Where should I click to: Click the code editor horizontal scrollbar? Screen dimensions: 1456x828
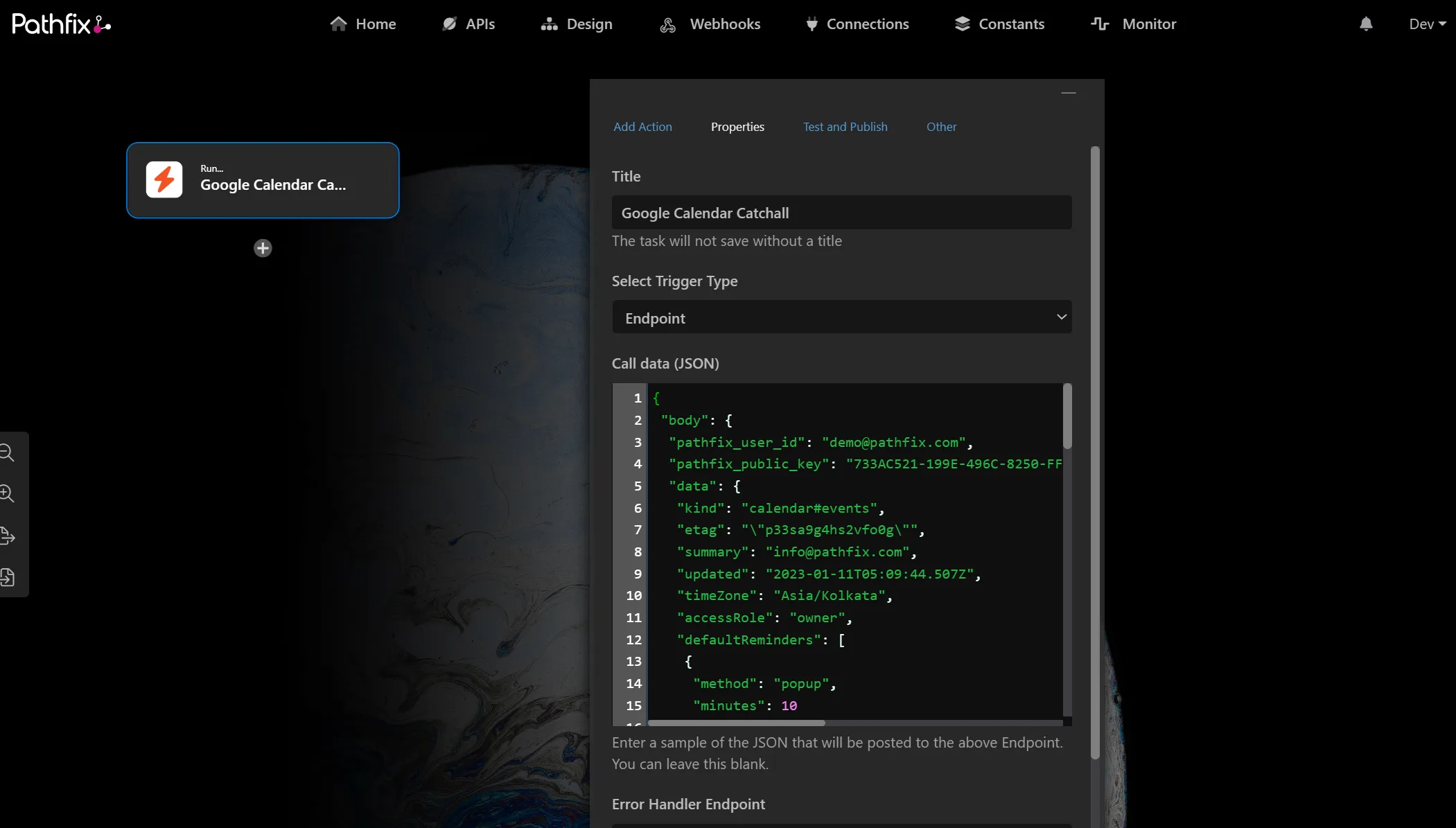736,723
